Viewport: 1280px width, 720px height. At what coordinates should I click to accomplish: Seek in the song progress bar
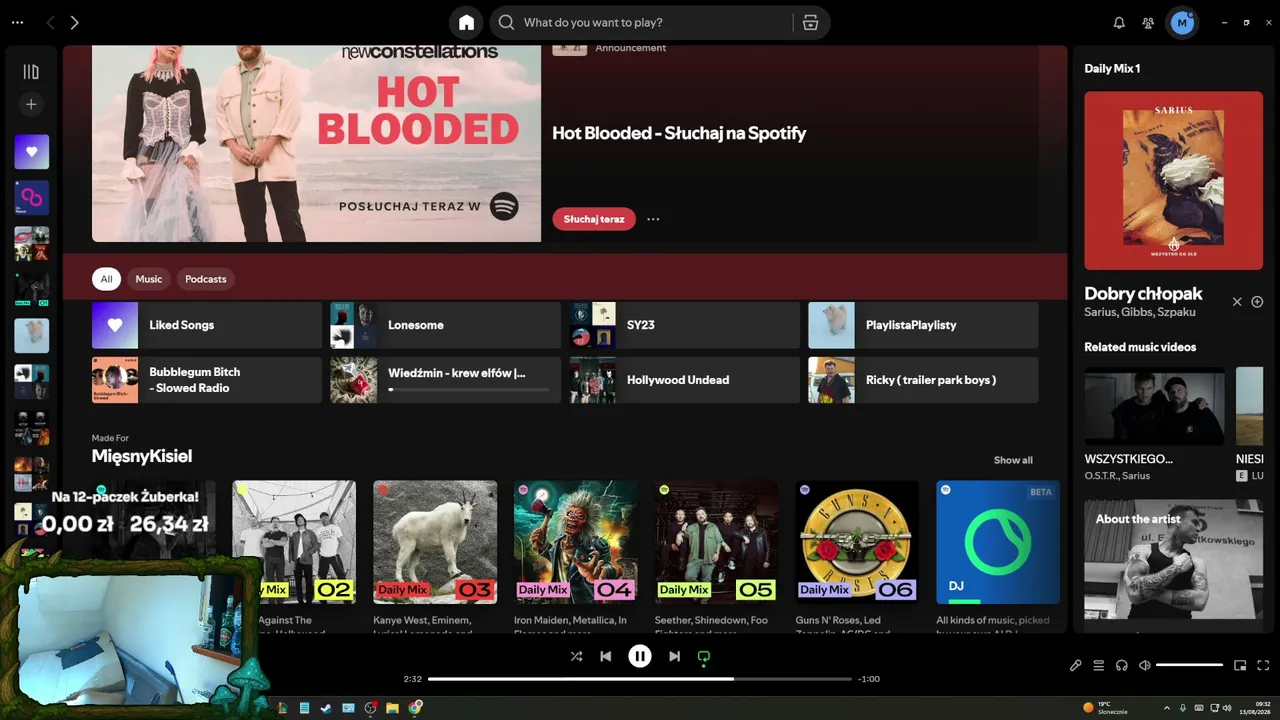pos(640,679)
